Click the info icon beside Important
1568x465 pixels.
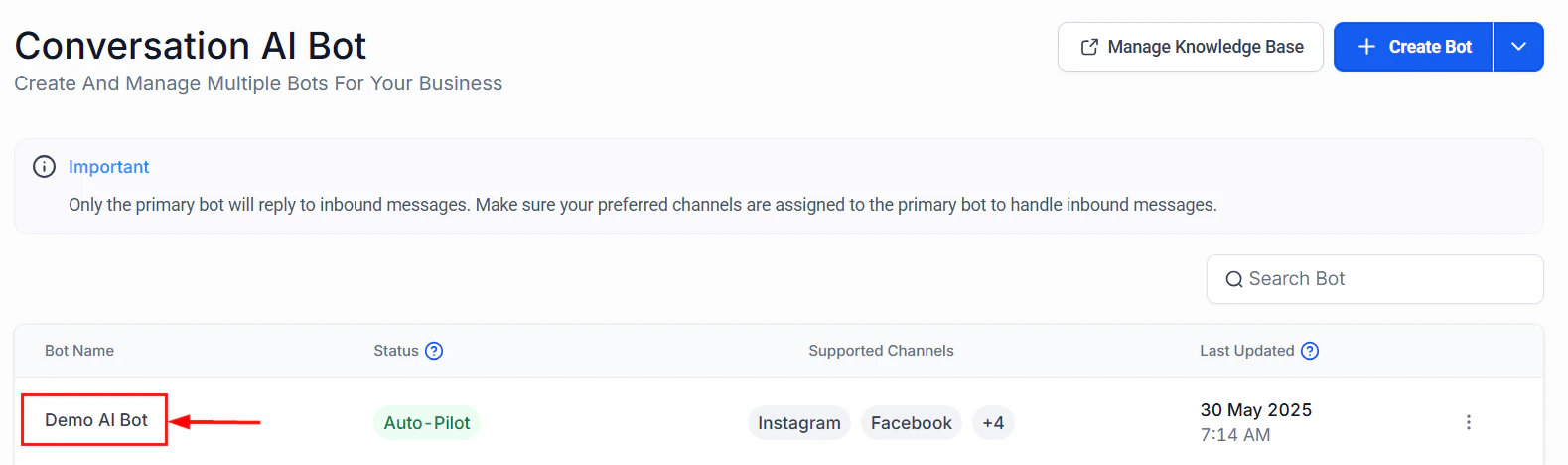coord(44,167)
